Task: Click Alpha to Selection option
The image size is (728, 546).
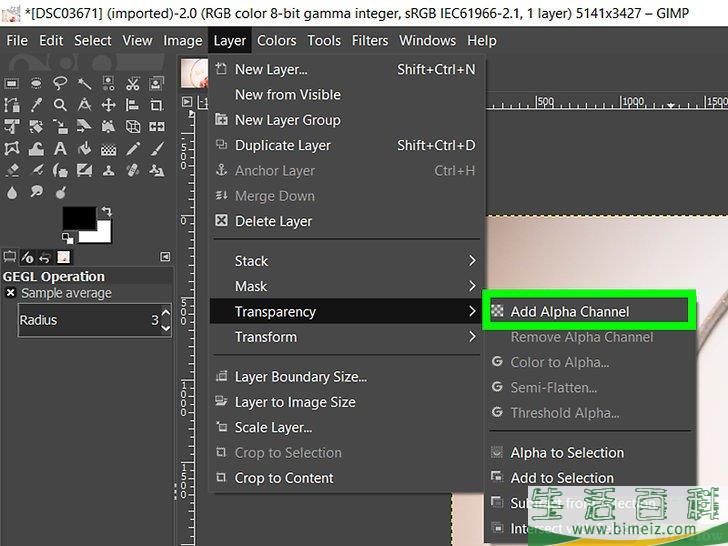Action: (566, 453)
